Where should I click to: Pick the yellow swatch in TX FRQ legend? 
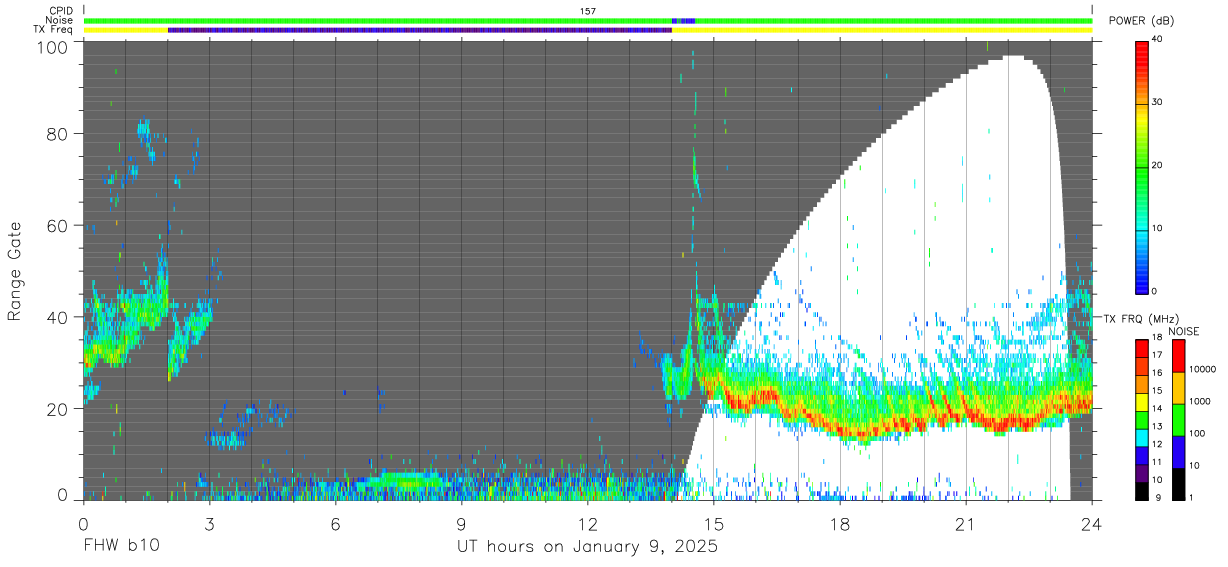click(x=1141, y=400)
